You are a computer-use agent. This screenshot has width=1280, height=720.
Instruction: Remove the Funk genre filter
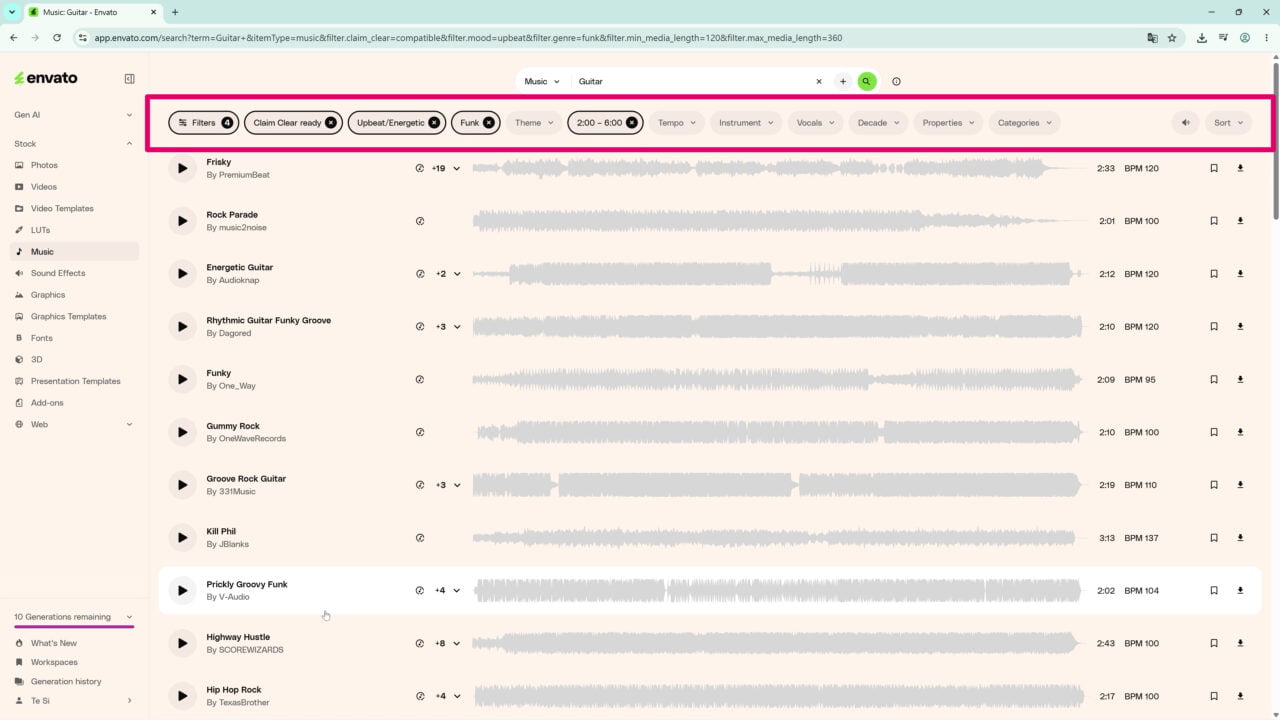489,123
